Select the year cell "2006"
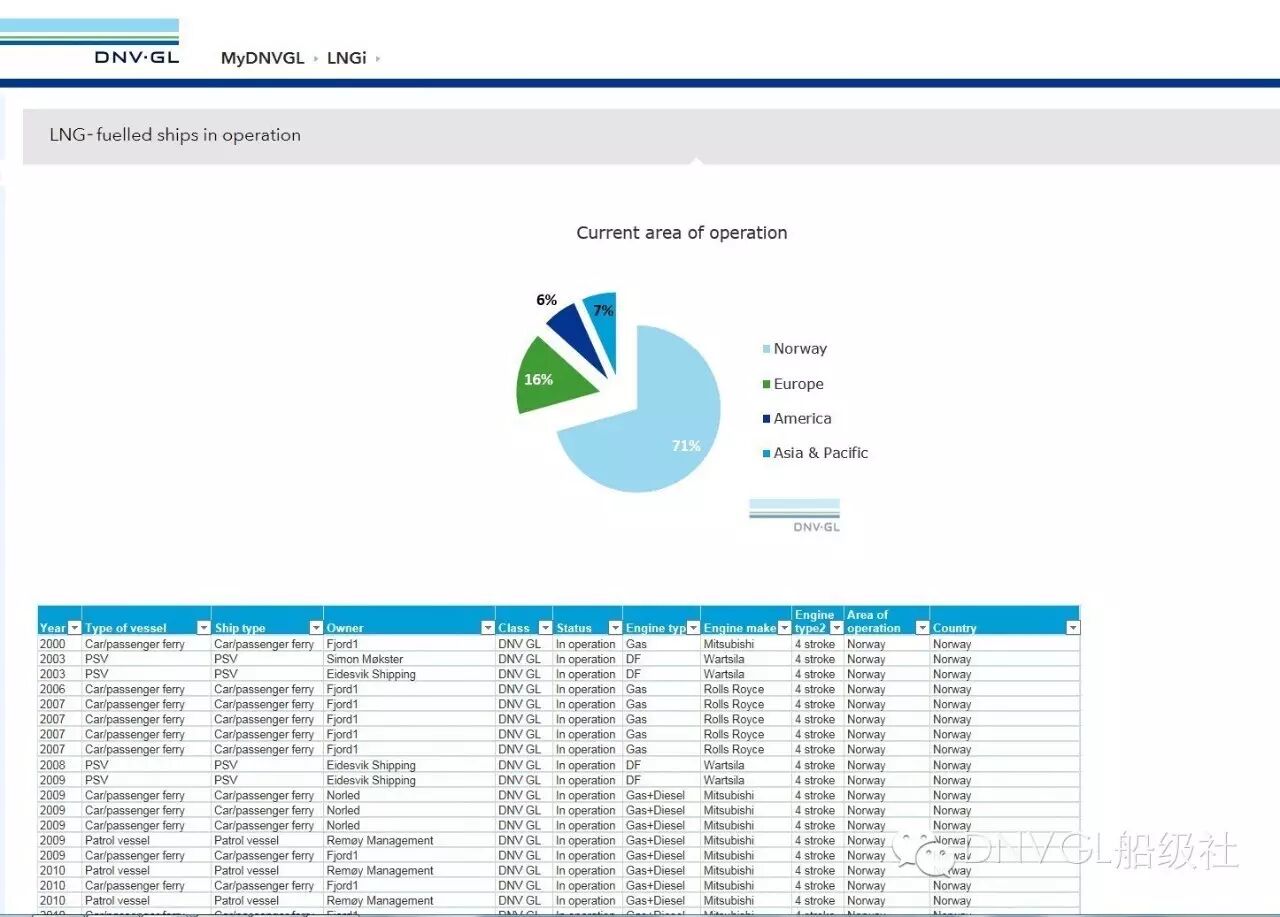 (x=53, y=689)
